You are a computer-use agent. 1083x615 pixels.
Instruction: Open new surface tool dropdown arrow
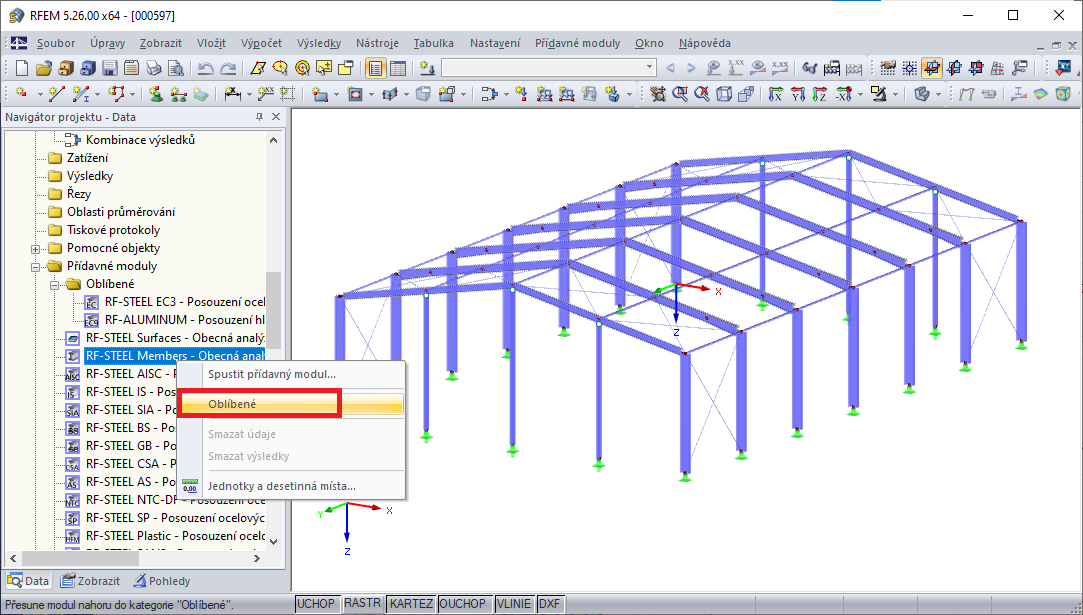tap(336, 95)
